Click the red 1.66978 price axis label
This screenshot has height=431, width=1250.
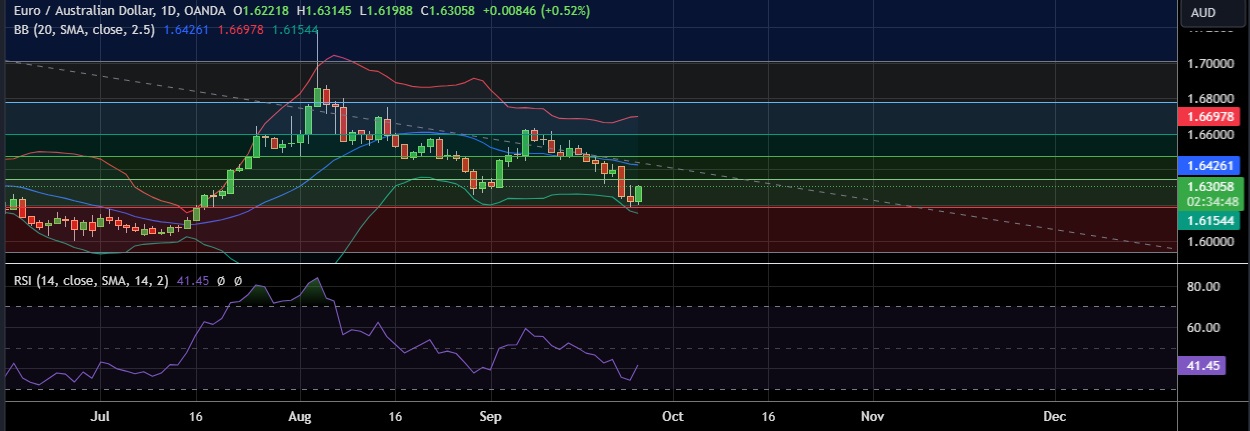tap(1212, 116)
